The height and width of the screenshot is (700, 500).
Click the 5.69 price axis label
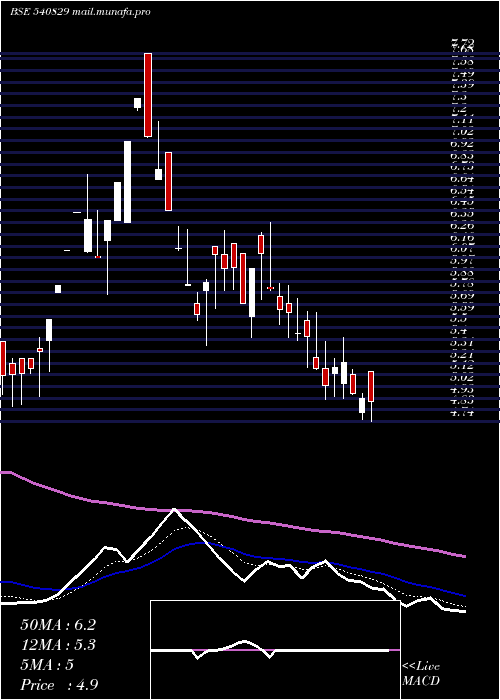pyautogui.click(x=462, y=295)
